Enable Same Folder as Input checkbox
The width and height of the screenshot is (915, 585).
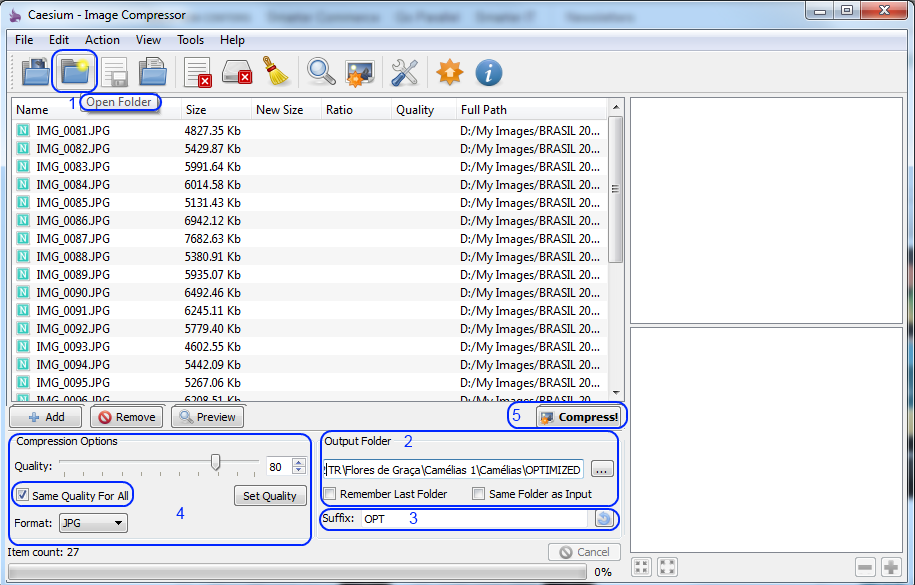[479, 494]
